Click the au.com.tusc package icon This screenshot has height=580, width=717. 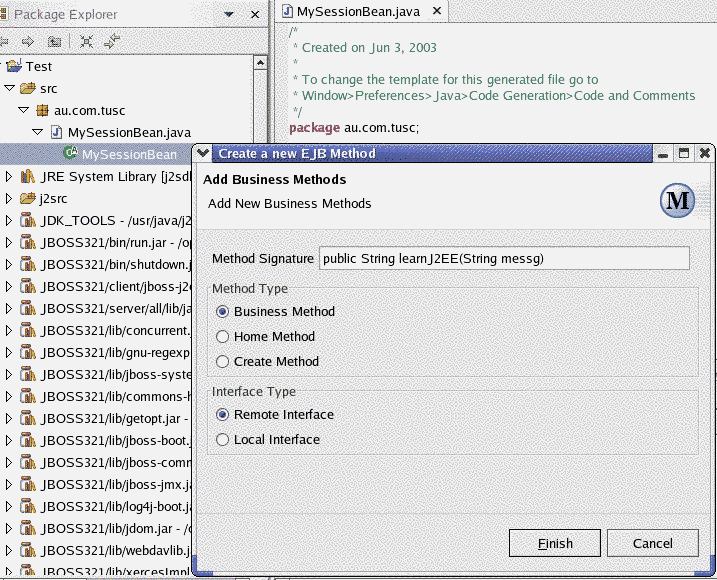tap(42, 110)
